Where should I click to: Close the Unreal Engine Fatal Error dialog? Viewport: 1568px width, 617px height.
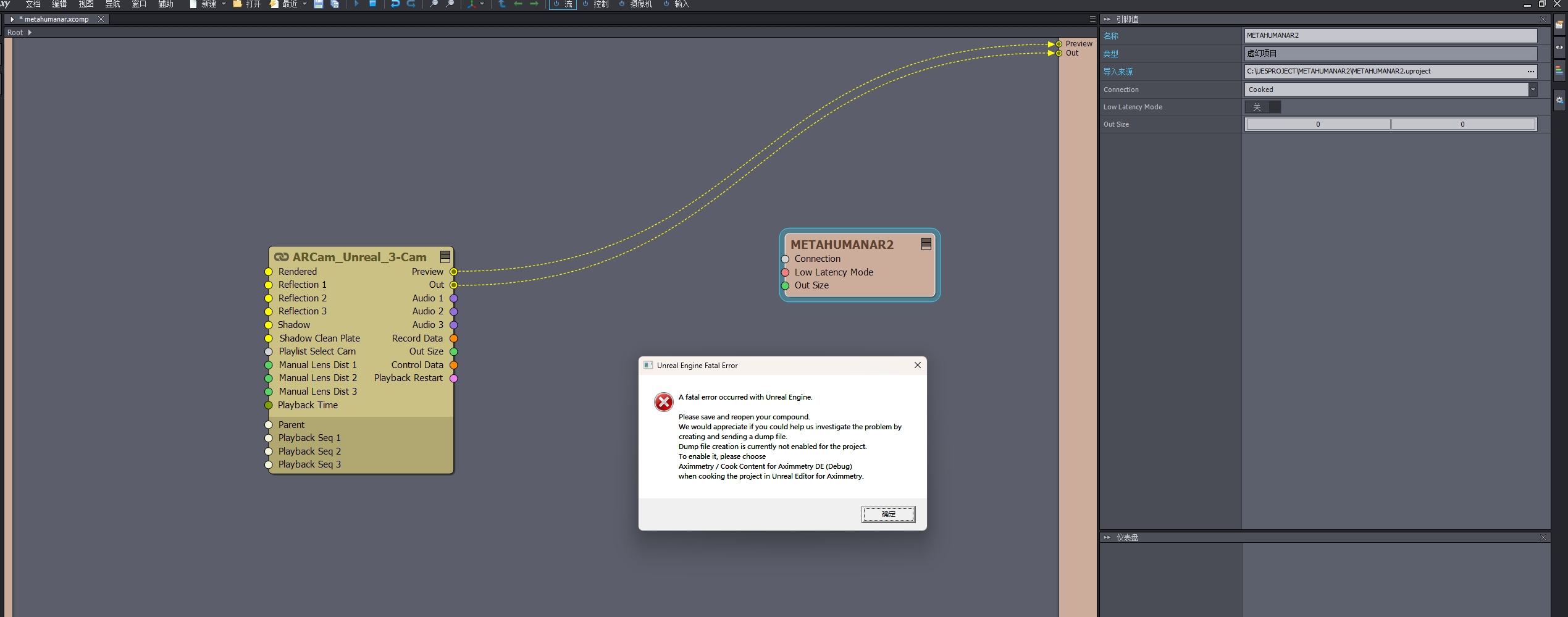[x=918, y=365]
